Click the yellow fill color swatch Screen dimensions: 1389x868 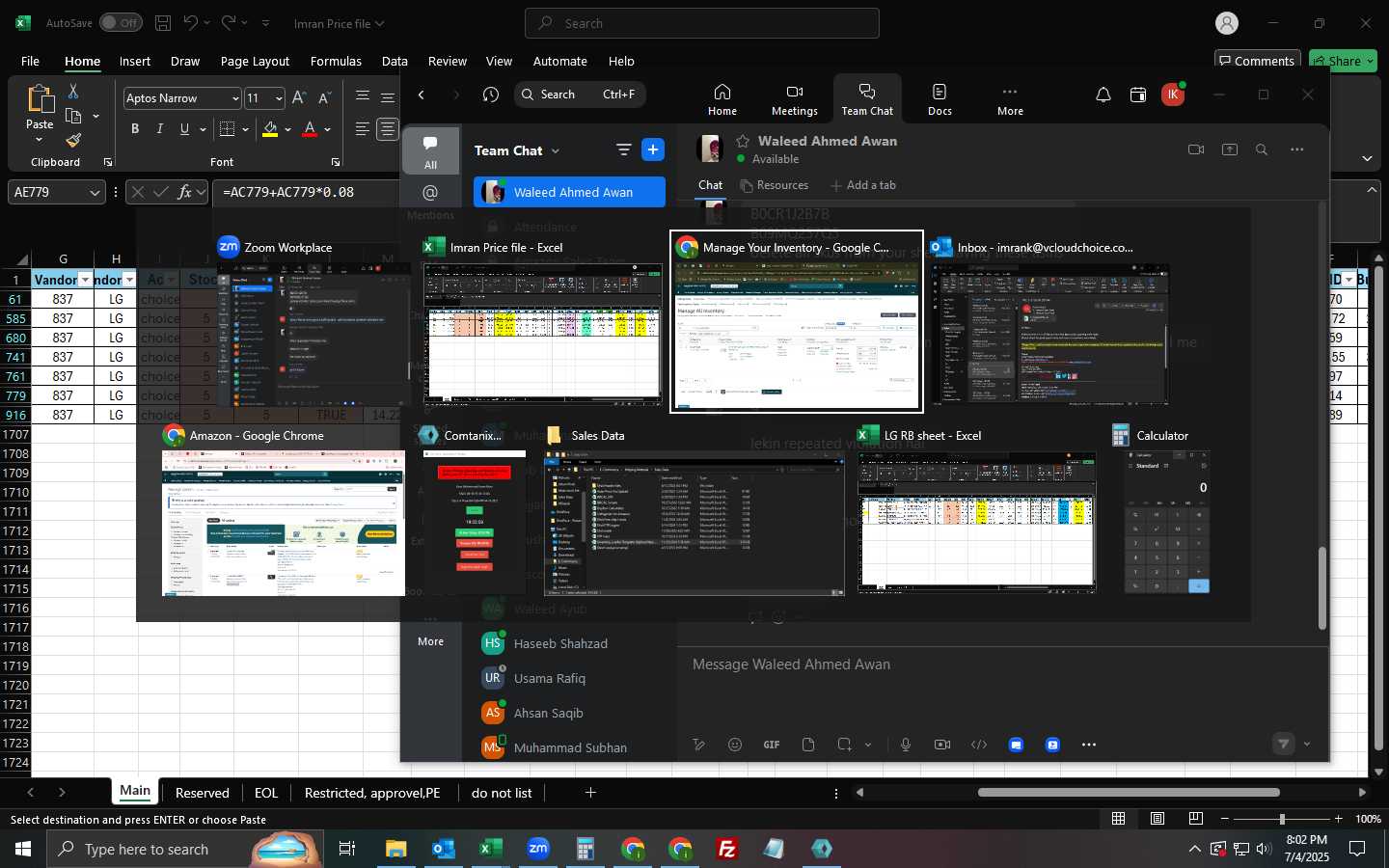point(270,128)
